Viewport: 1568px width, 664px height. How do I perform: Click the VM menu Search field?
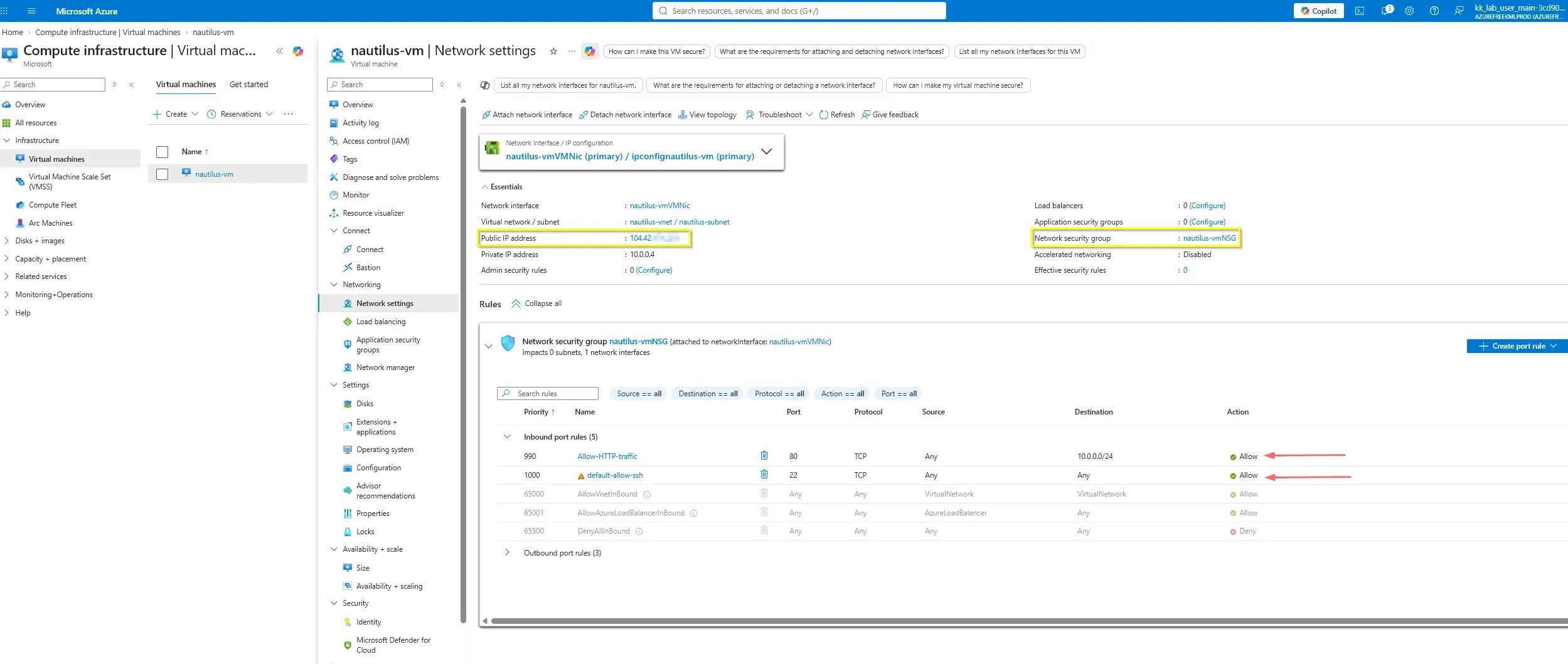(x=380, y=85)
